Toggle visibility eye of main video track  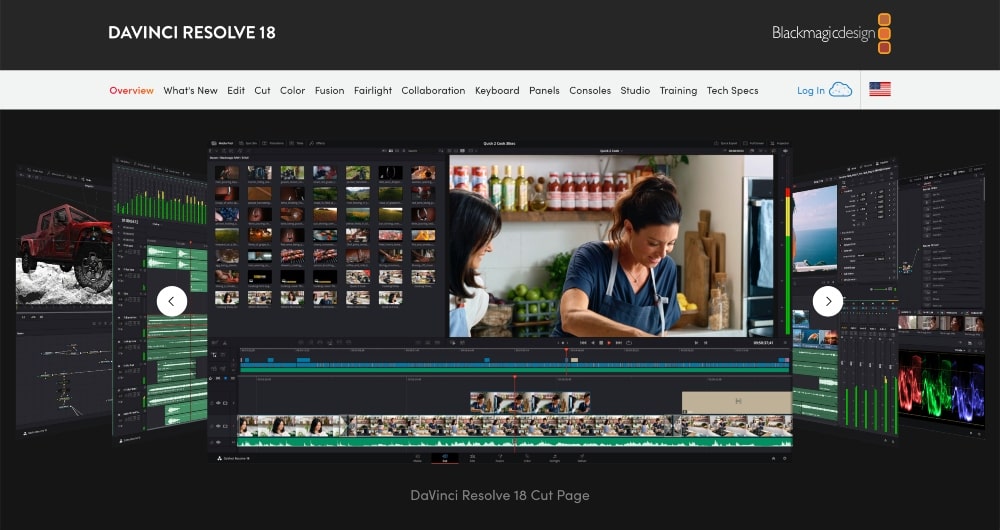pyautogui.click(x=219, y=425)
